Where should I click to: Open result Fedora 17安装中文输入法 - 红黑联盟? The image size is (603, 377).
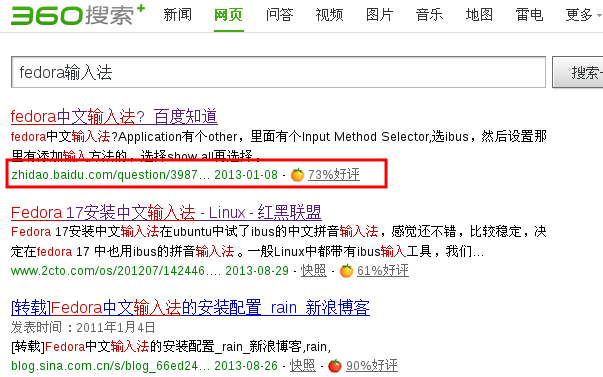166,212
